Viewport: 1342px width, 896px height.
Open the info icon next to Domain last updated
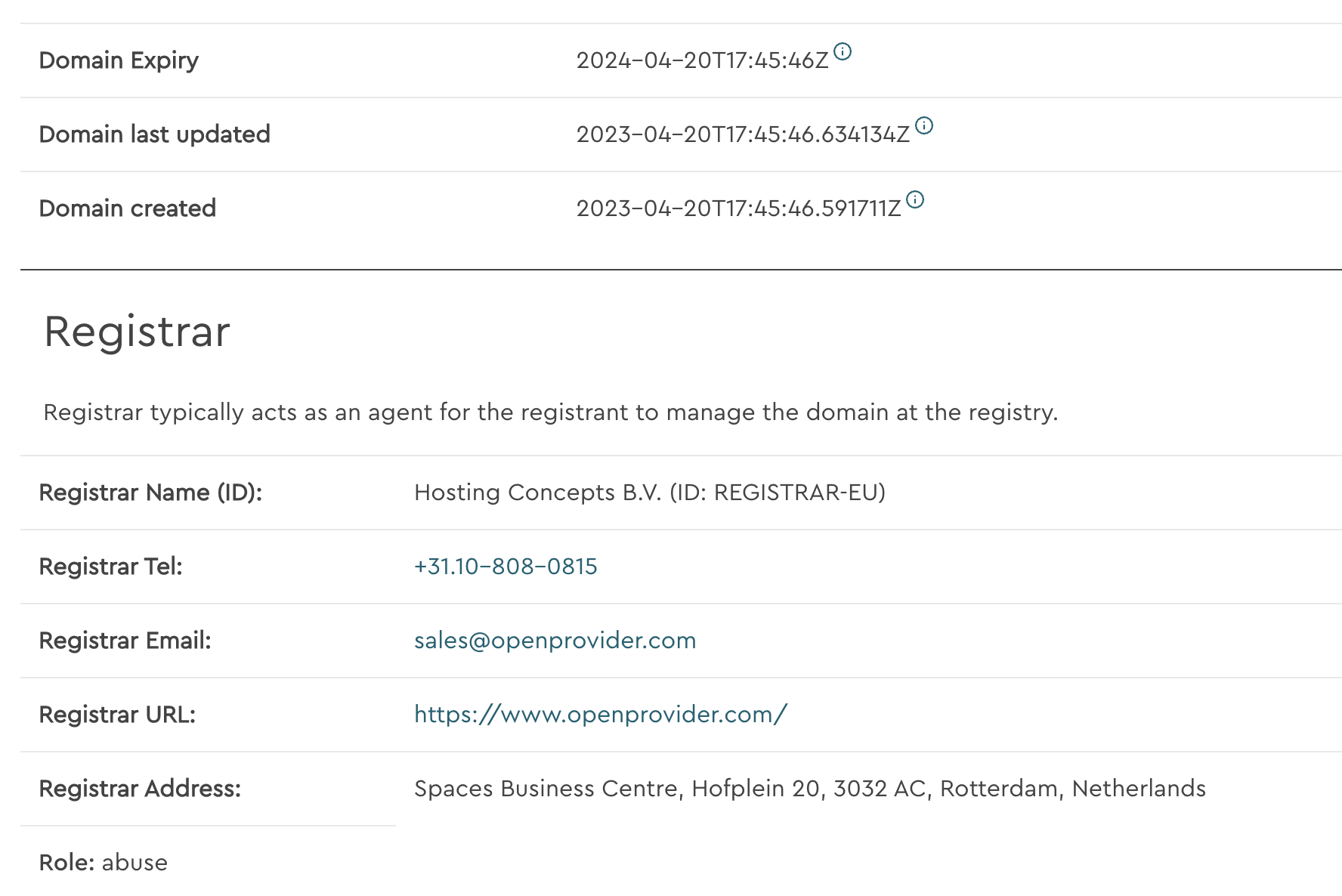924,125
